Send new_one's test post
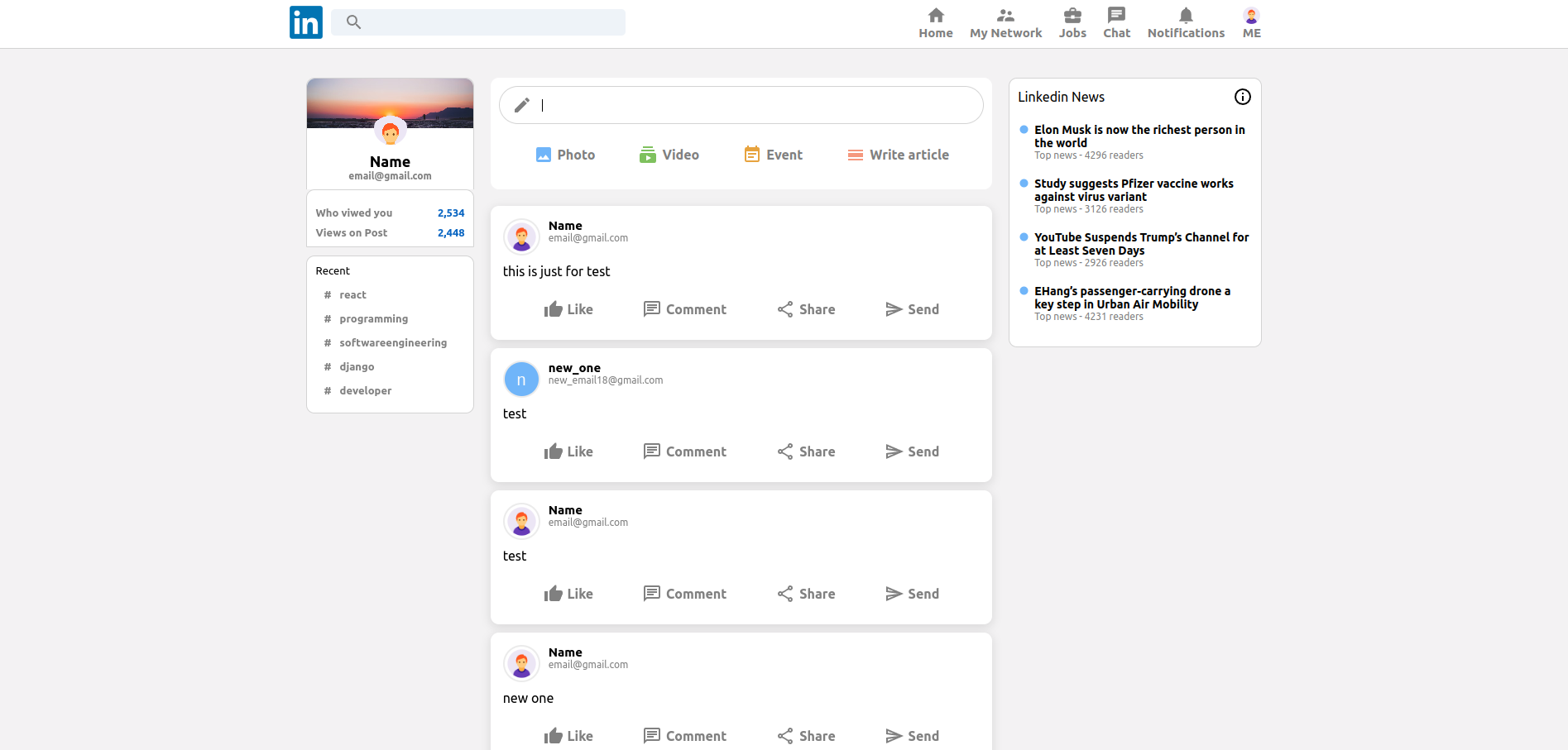This screenshot has height=750, width=1568. (x=912, y=451)
